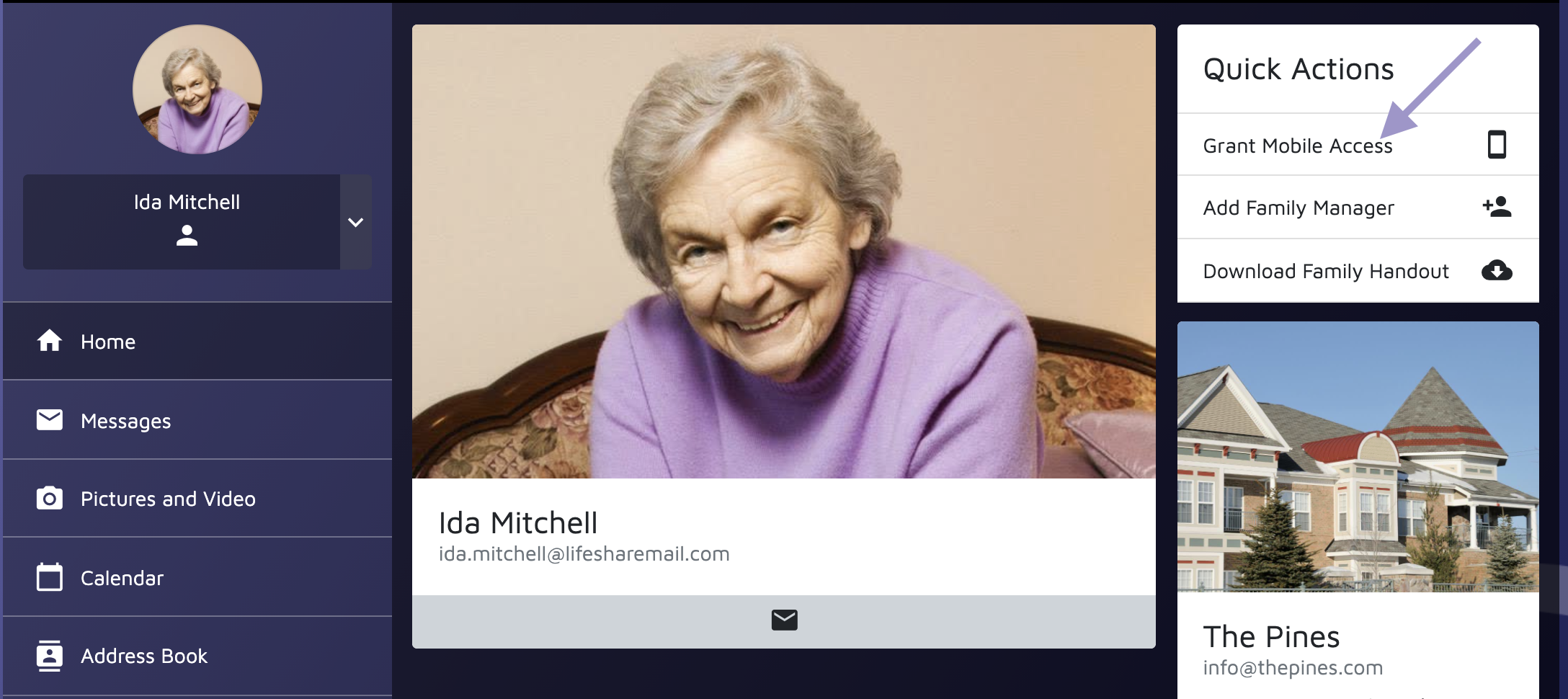Click the envelope icon below Ida's profile
Viewport: 1568px width, 699px height.
tap(784, 620)
